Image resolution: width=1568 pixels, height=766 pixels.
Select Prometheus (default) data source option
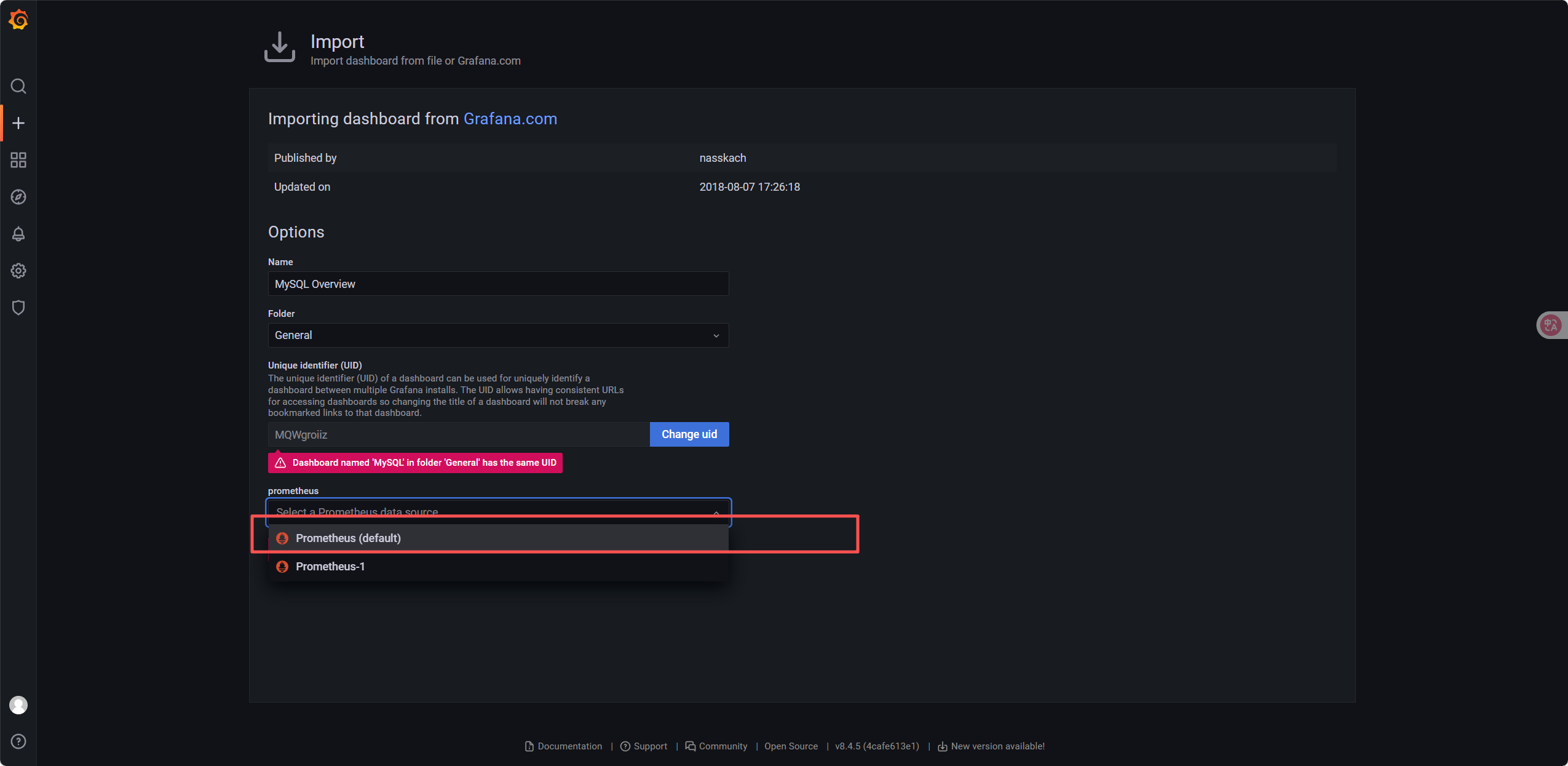(x=498, y=538)
